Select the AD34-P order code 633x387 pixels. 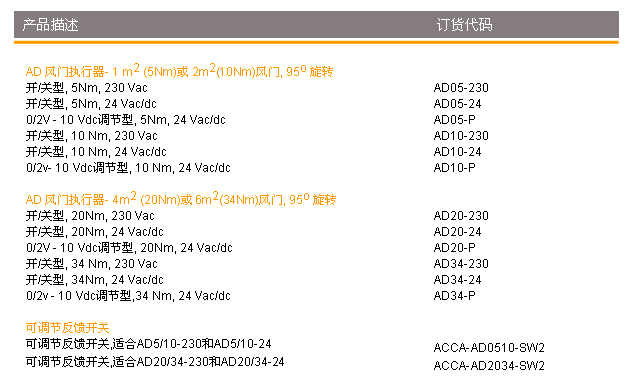455,295
